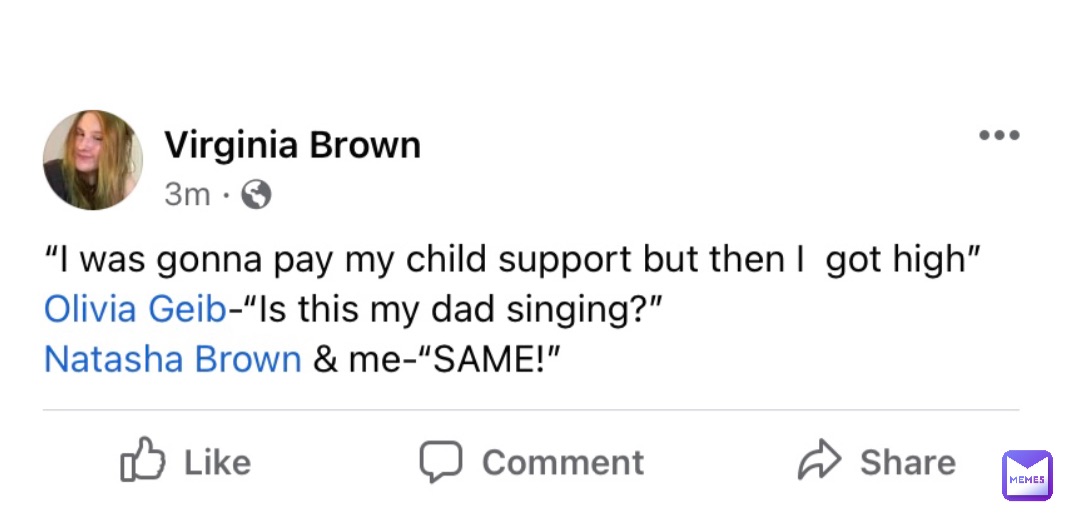Open the purple Memes envelope icon

(x=1026, y=475)
